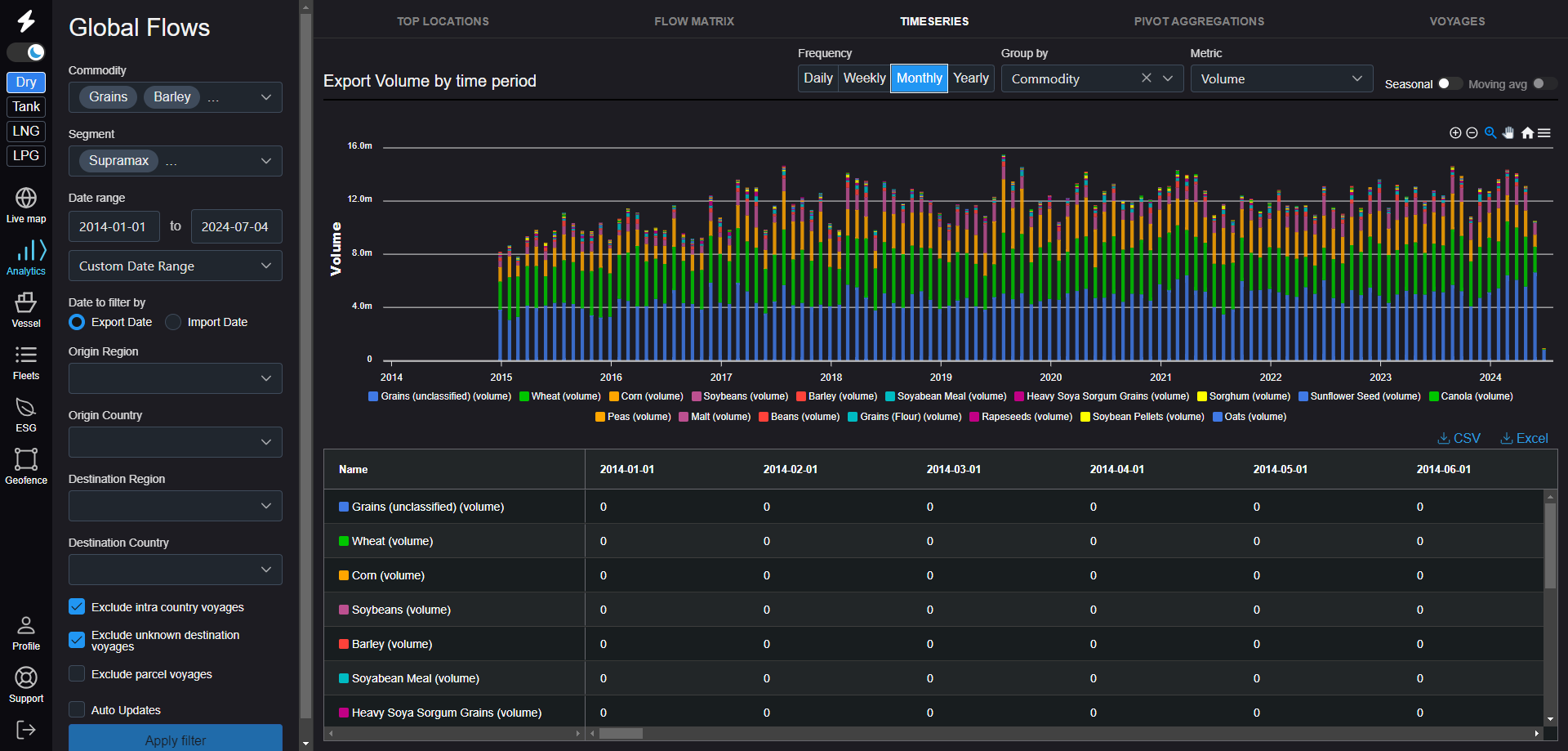
Task: Click the chart zoom-in plus icon
Action: pyautogui.click(x=1455, y=133)
